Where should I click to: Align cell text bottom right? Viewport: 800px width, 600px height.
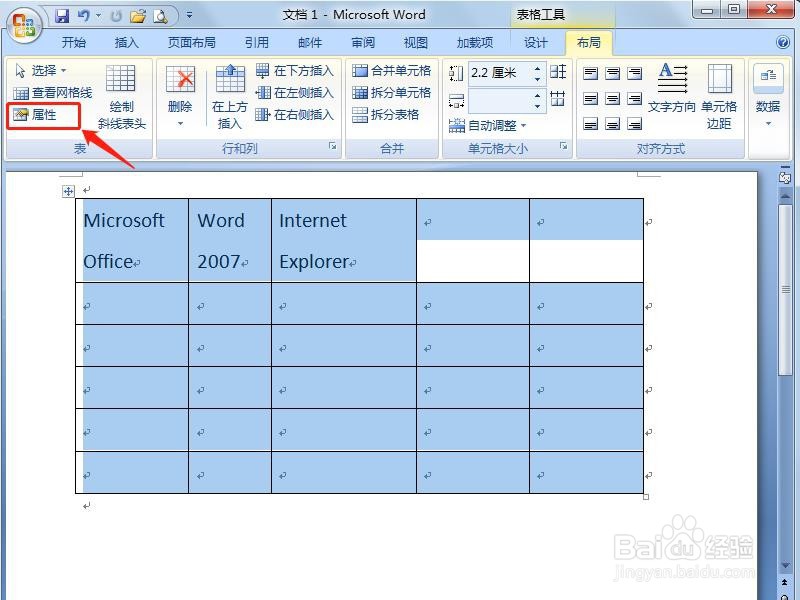coord(634,123)
